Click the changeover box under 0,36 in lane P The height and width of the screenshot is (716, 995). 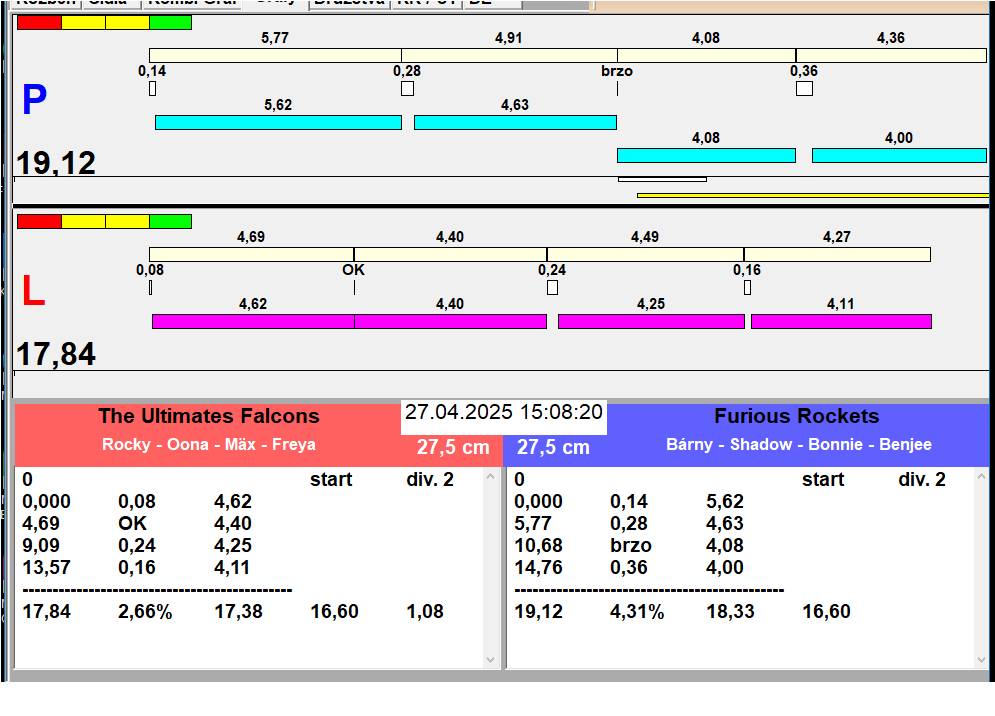pos(804,88)
